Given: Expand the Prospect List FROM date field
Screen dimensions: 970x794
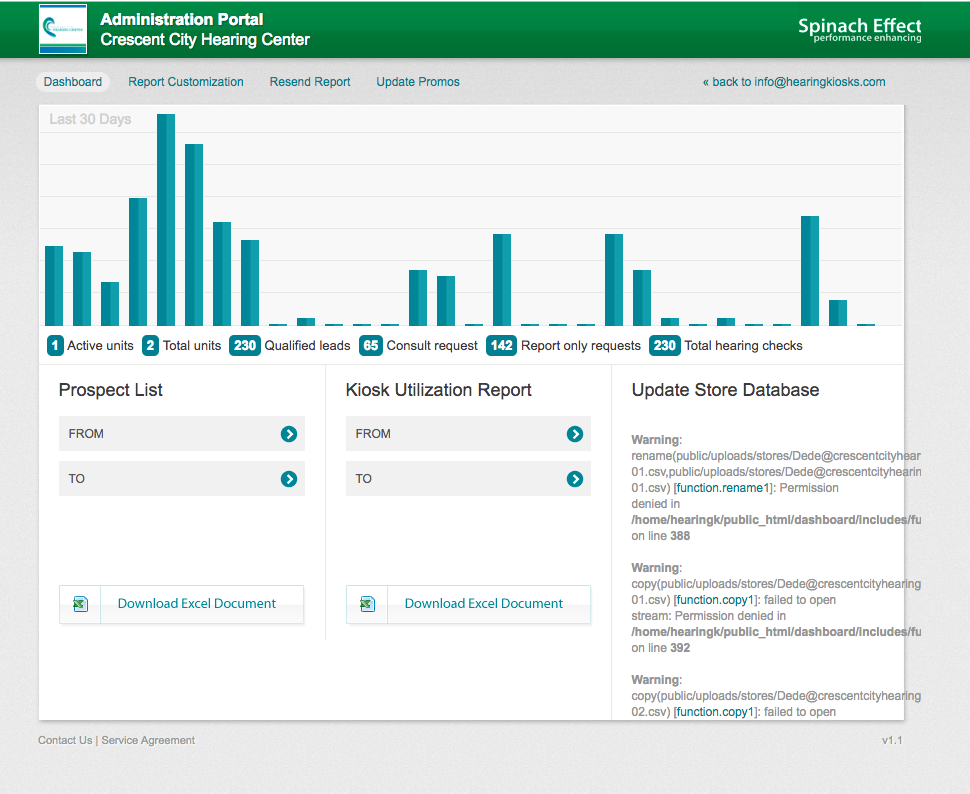Looking at the screenshot, I should coord(170,434).
